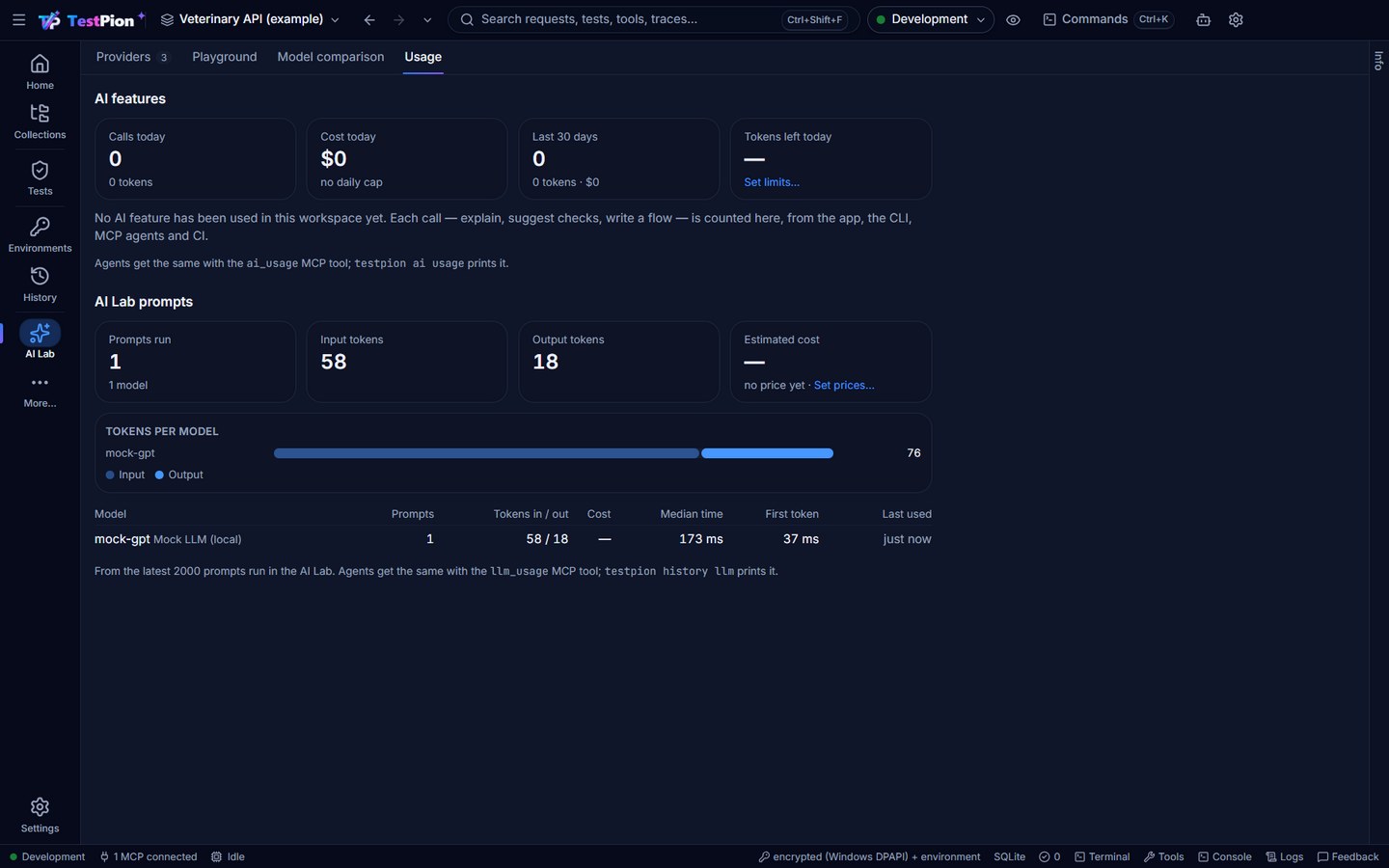Click the robot agent icon
The height and width of the screenshot is (868, 1389).
1203,19
